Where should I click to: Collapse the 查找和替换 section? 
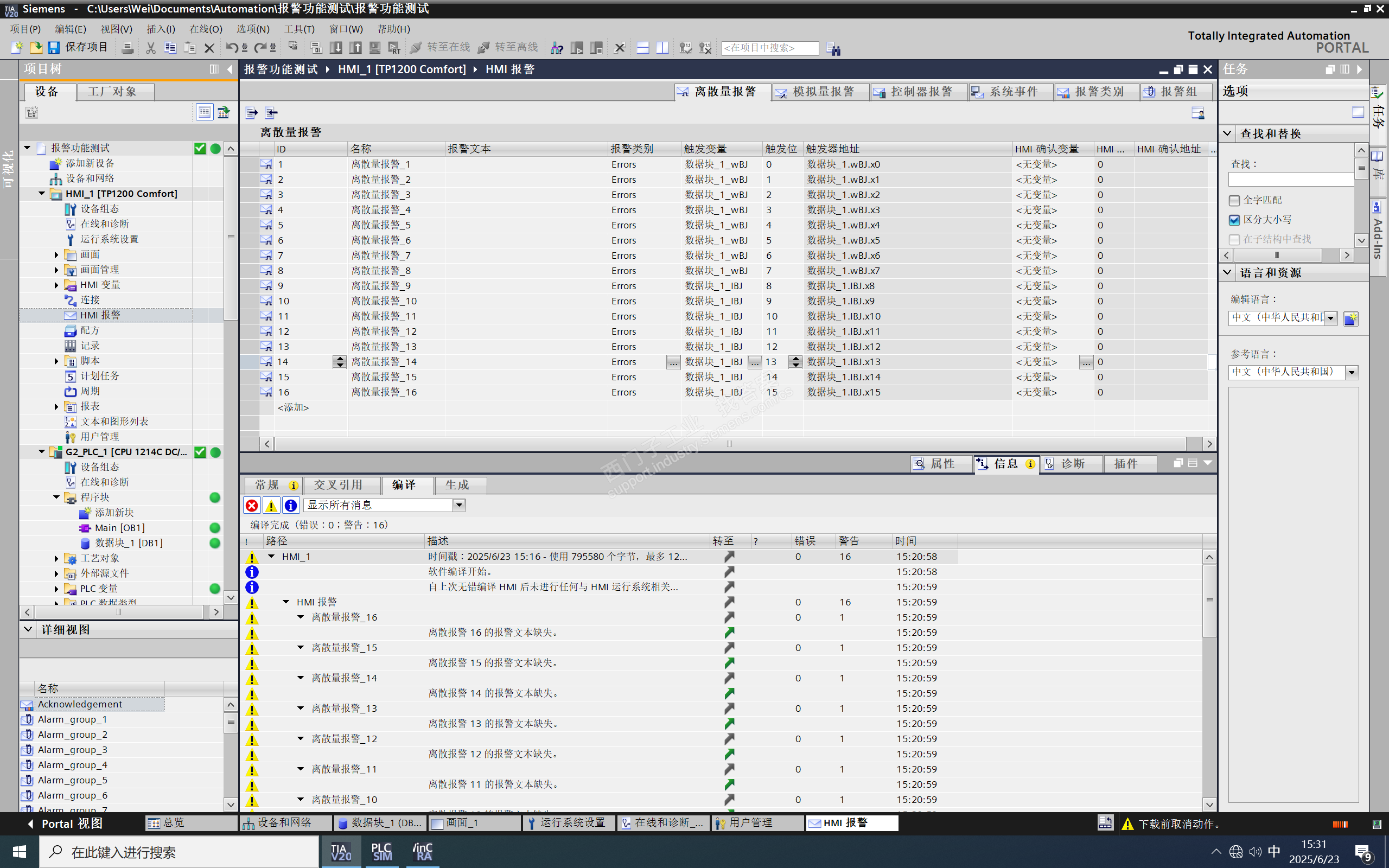(x=1227, y=133)
